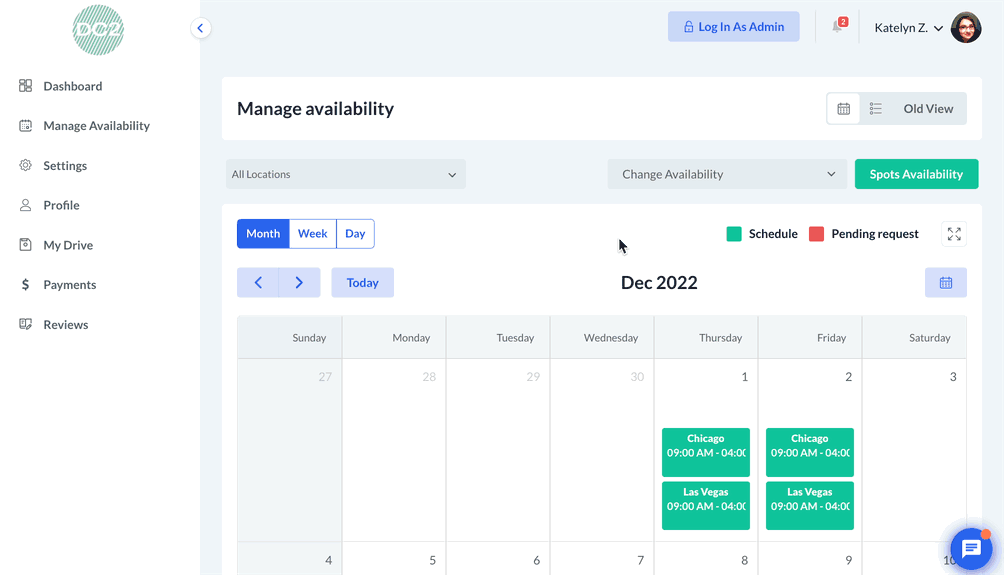Open the All Locations dropdown
1004x575 pixels.
click(x=345, y=174)
